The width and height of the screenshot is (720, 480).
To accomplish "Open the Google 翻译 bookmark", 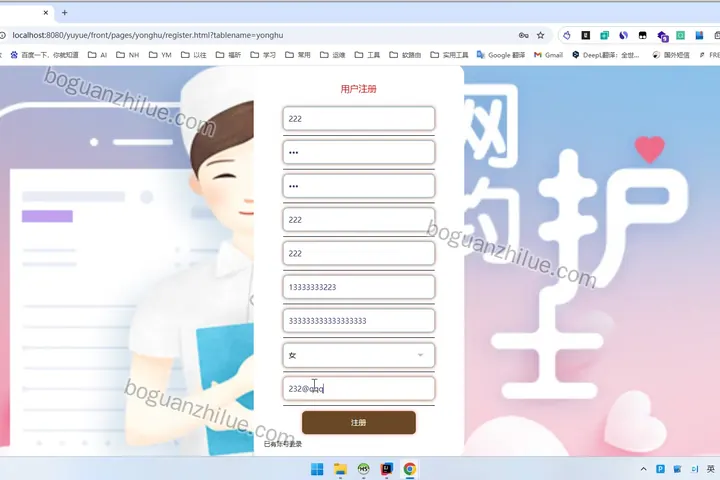I will pos(501,55).
